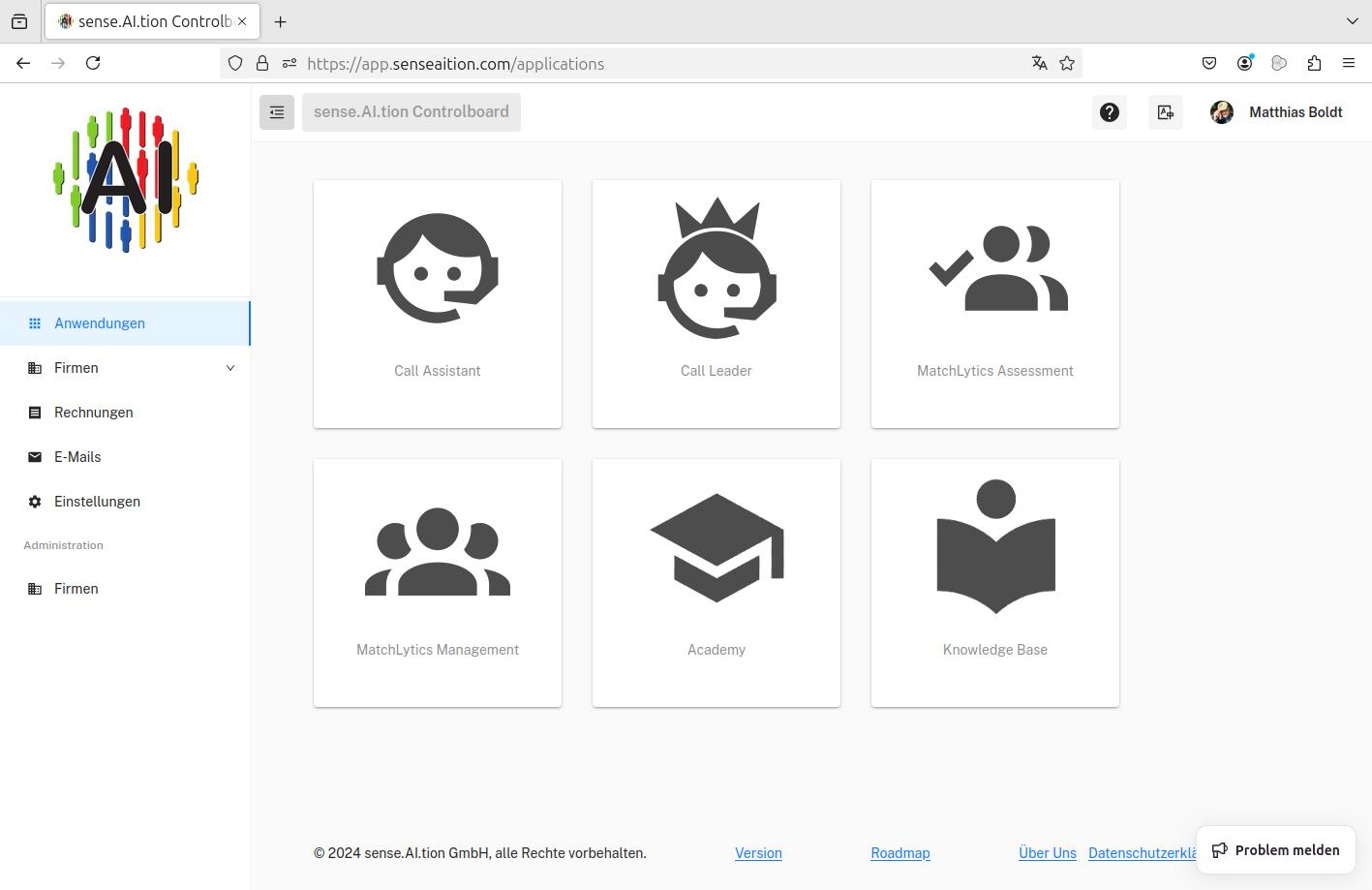Open the list all tabs dropdown arrow
Viewport: 1372px width, 890px height.
1353,21
